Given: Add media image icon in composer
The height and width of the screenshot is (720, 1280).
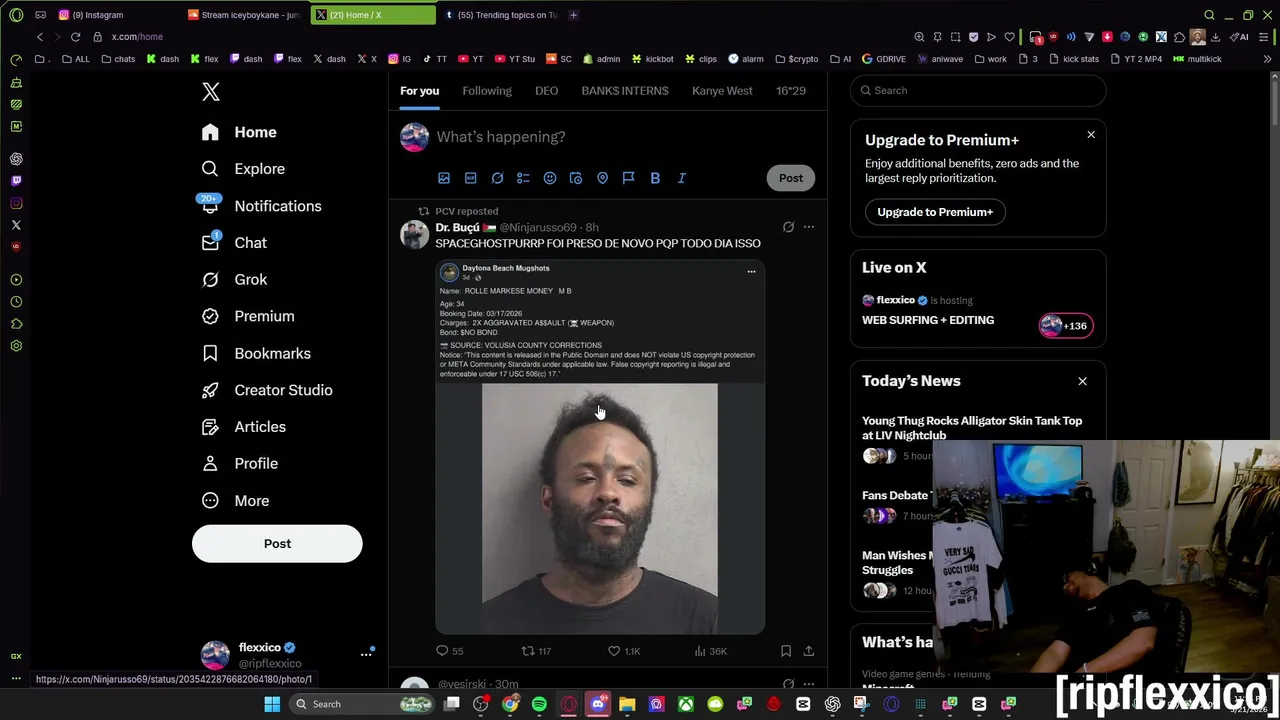Looking at the screenshot, I should click(x=444, y=178).
